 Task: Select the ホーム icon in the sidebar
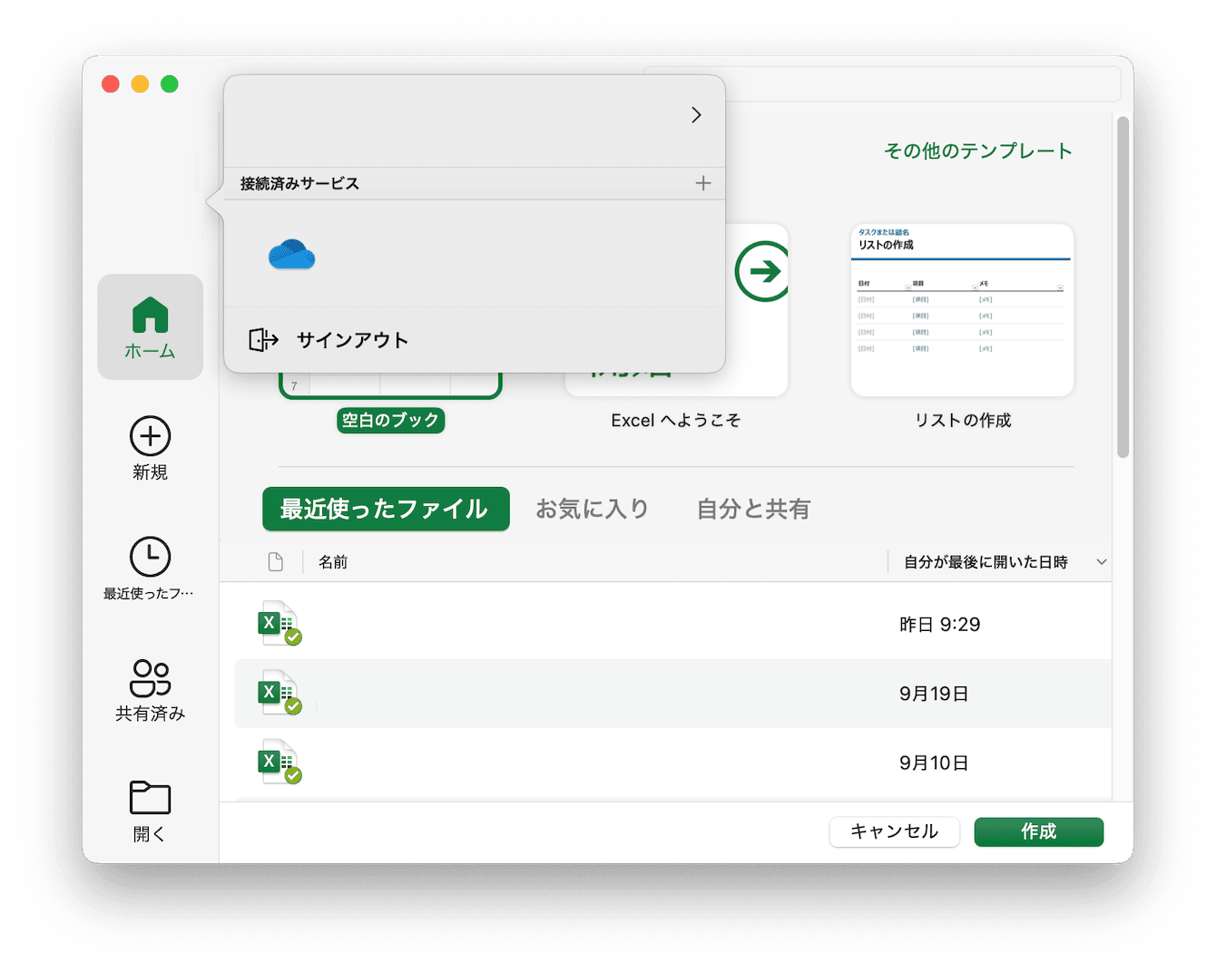[x=149, y=316]
